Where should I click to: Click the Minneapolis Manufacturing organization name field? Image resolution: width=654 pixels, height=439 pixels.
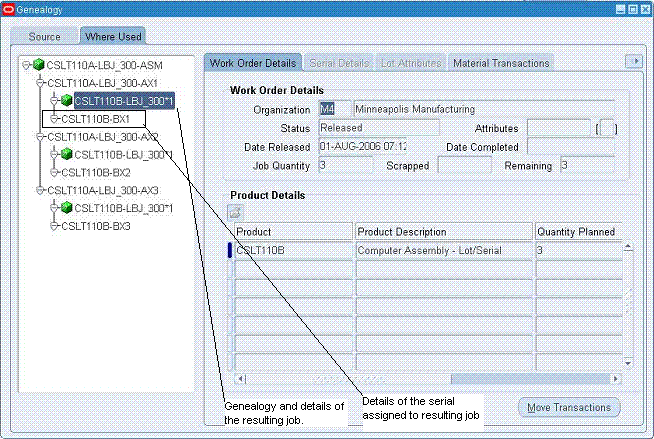[x=484, y=109]
